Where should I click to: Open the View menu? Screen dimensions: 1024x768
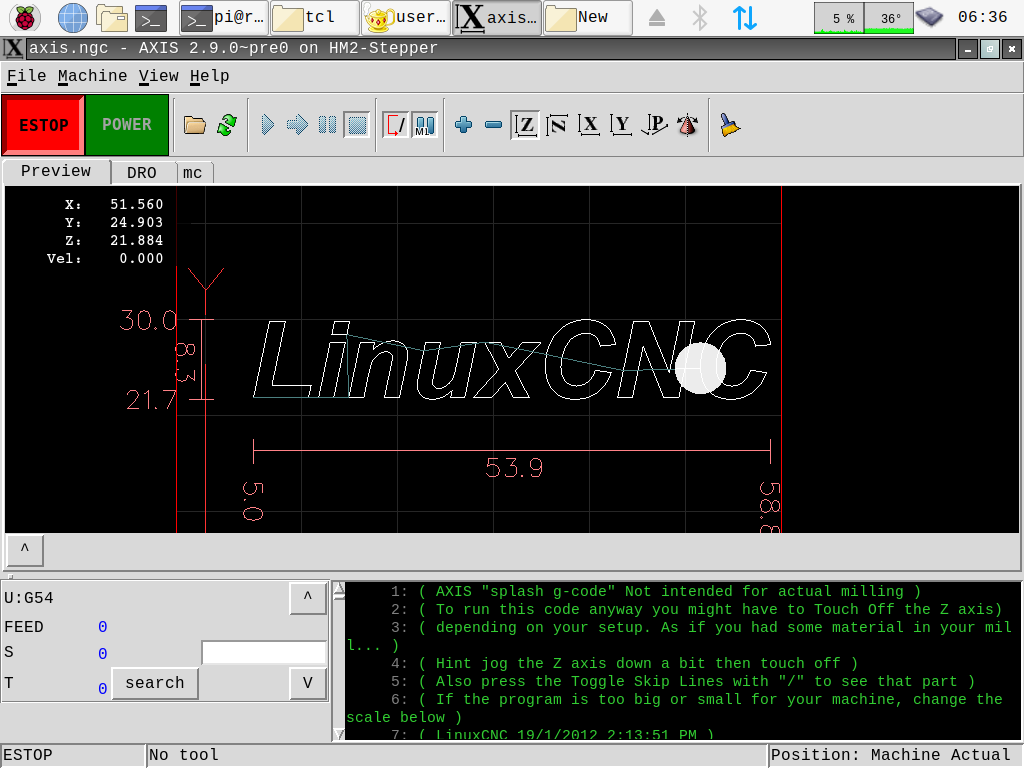coord(158,76)
